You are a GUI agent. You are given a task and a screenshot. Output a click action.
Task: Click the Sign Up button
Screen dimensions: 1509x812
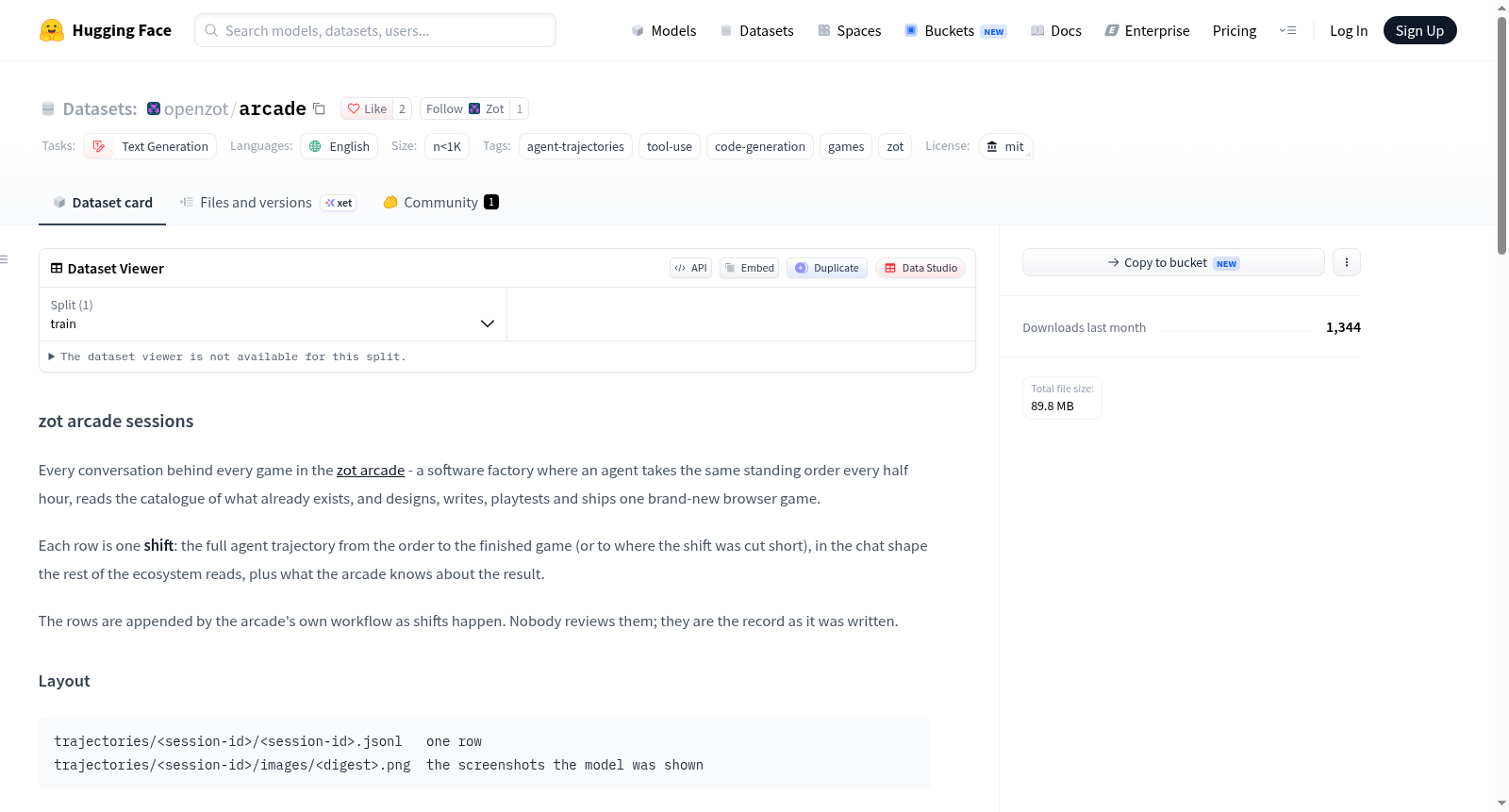tap(1419, 30)
